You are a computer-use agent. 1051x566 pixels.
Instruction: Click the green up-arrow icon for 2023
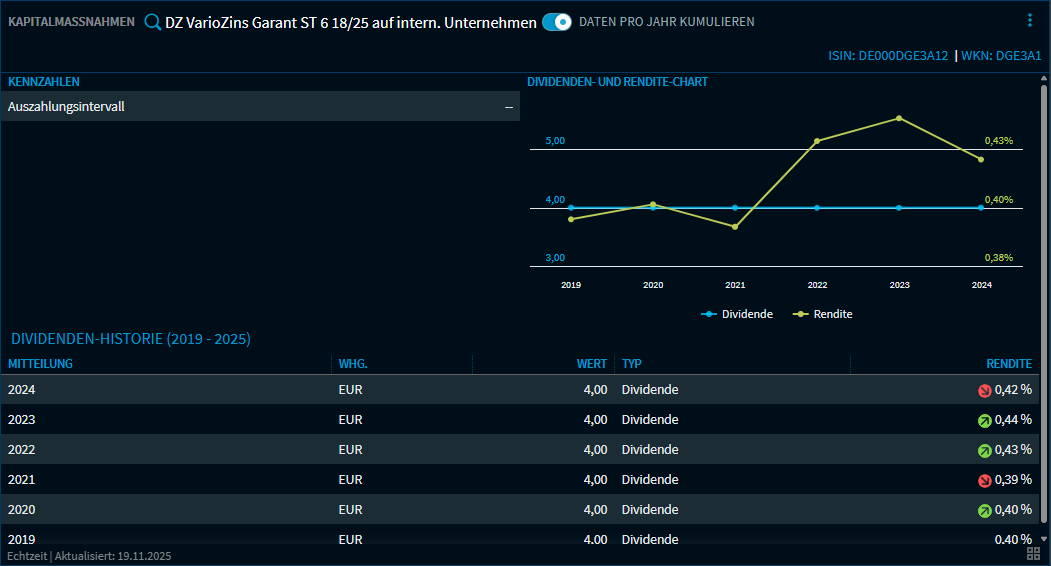pos(984,421)
